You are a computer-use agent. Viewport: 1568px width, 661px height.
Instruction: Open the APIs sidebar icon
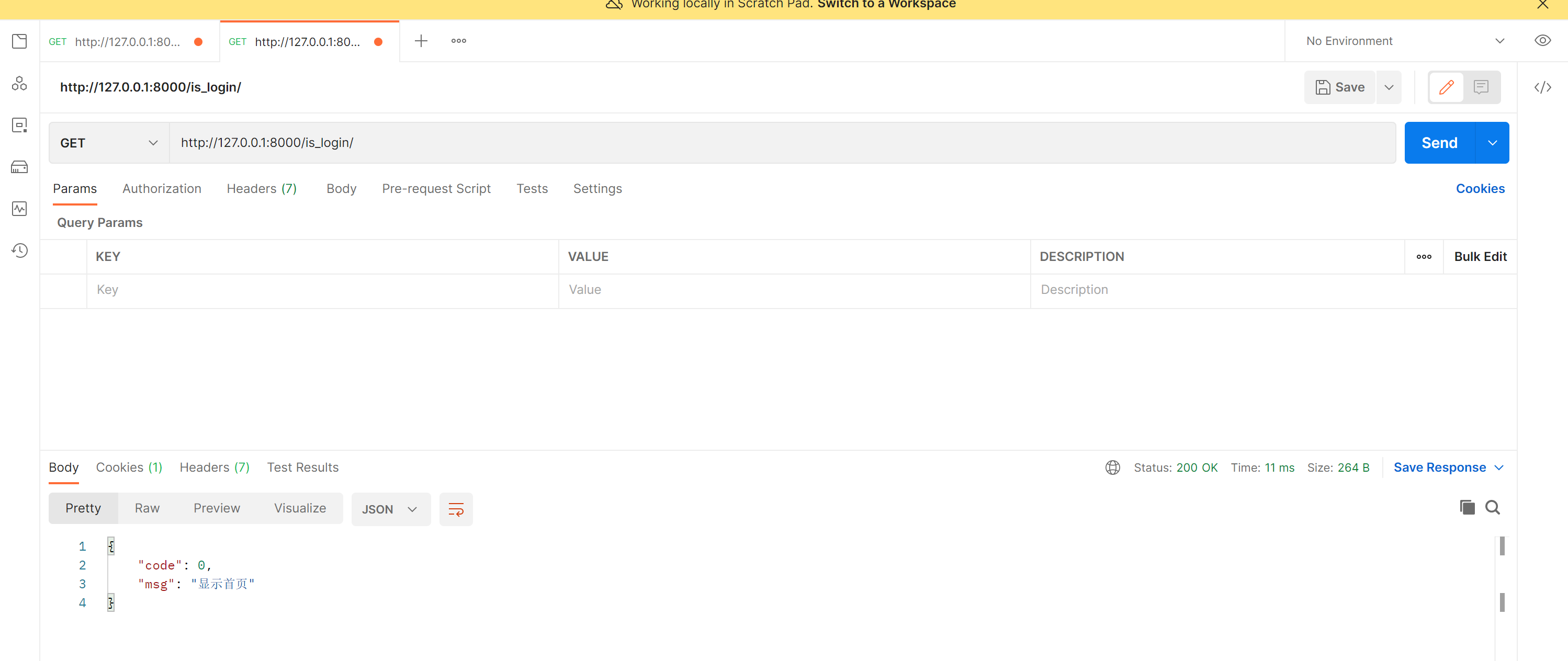[19, 83]
